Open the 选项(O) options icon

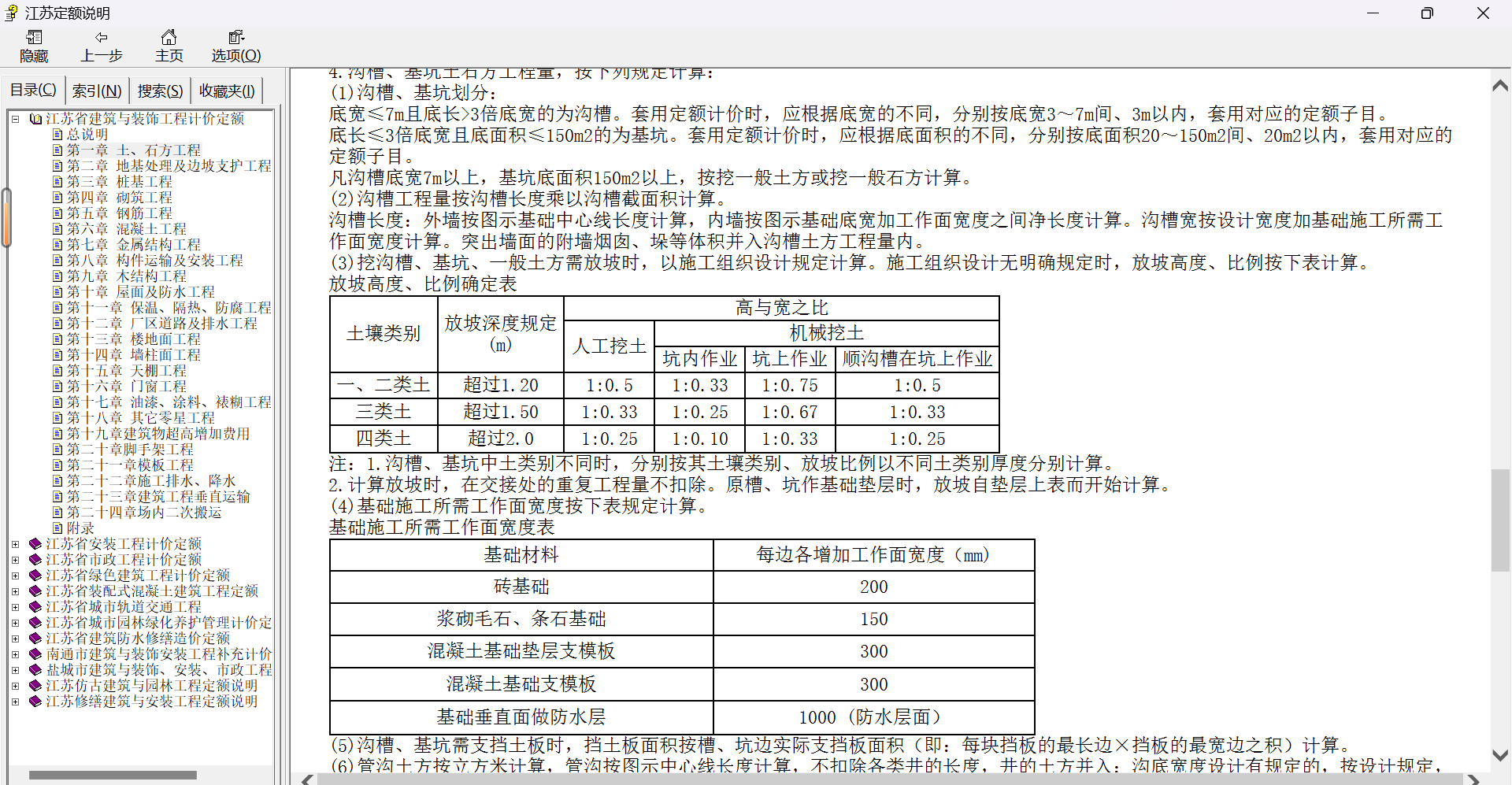click(236, 37)
